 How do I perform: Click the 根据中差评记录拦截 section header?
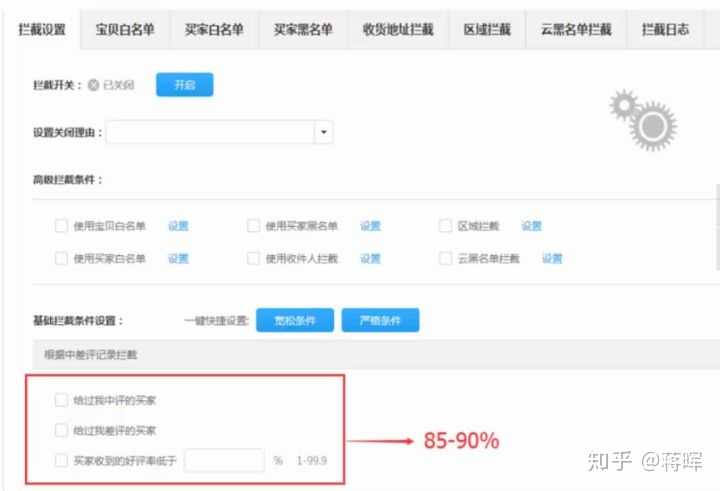coord(376,355)
